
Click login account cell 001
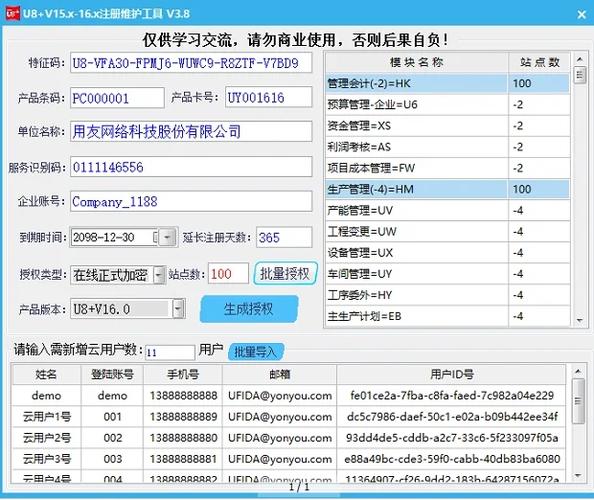(x=113, y=417)
